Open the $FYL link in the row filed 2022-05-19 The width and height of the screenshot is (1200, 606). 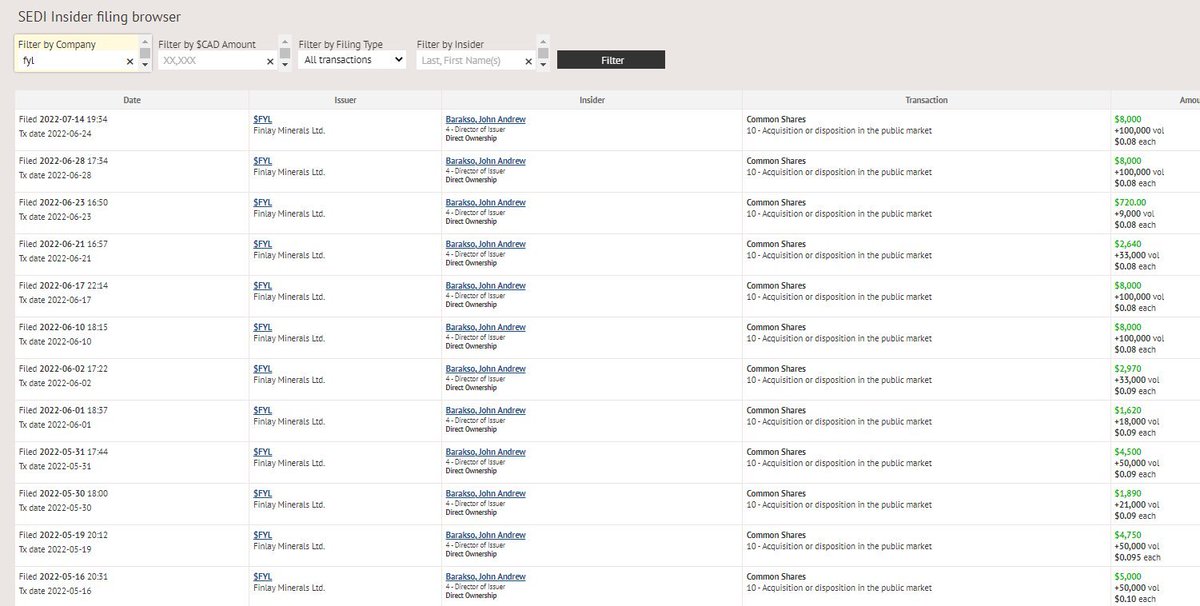[x=263, y=535]
